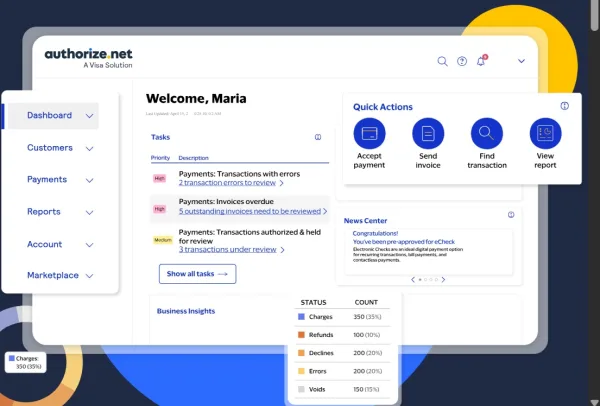
Task: Open '2 transaction errors to review' link
Action: (x=227, y=183)
